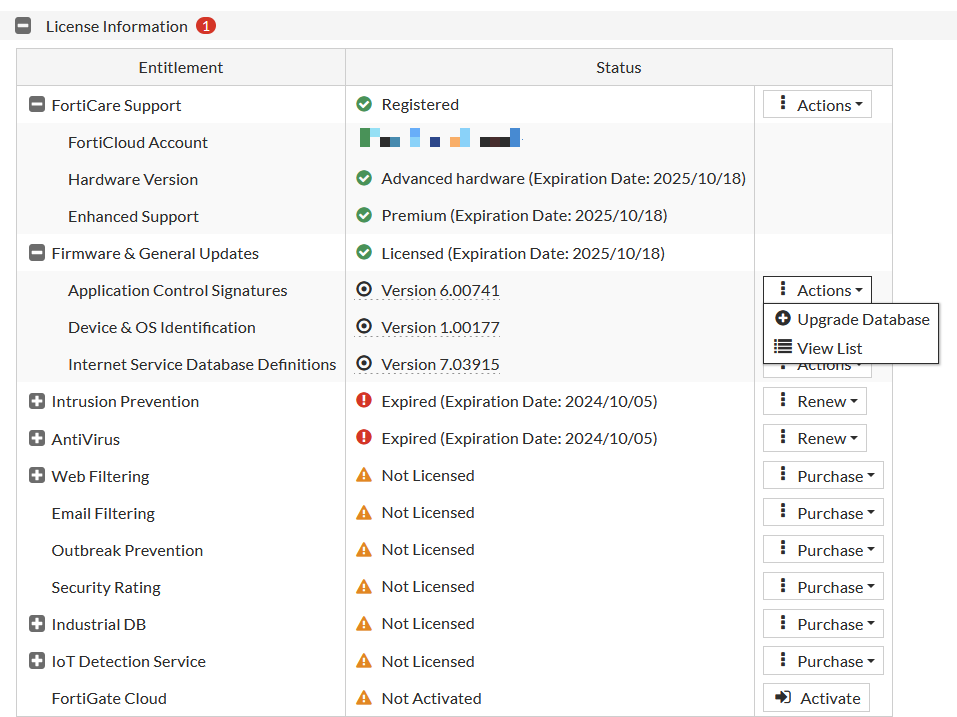The height and width of the screenshot is (717, 957).
Task: Click warning icon for Industrial DB status
Action: tap(364, 623)
